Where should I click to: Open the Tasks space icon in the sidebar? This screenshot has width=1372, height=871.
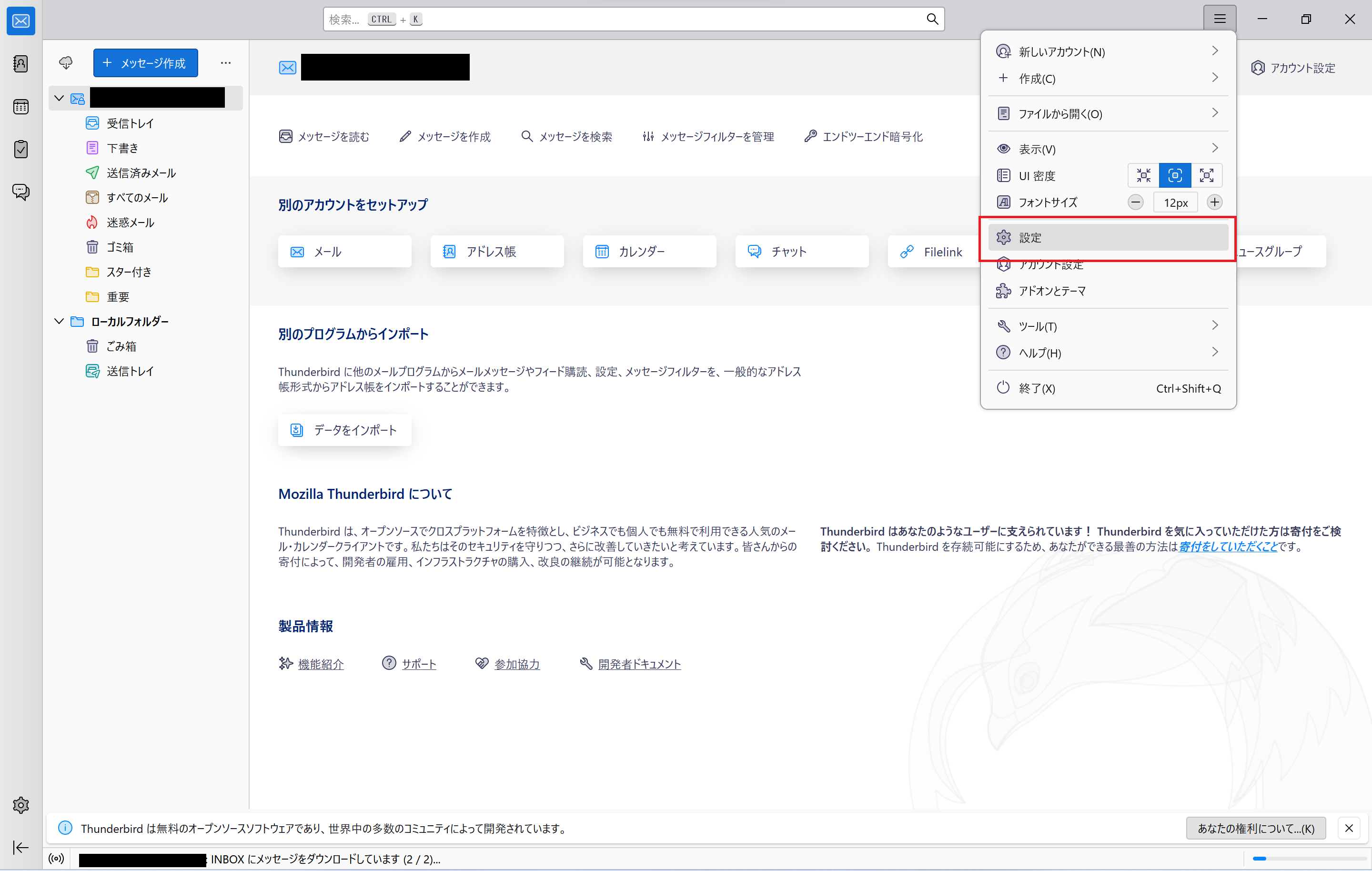[x=21, y=149]
